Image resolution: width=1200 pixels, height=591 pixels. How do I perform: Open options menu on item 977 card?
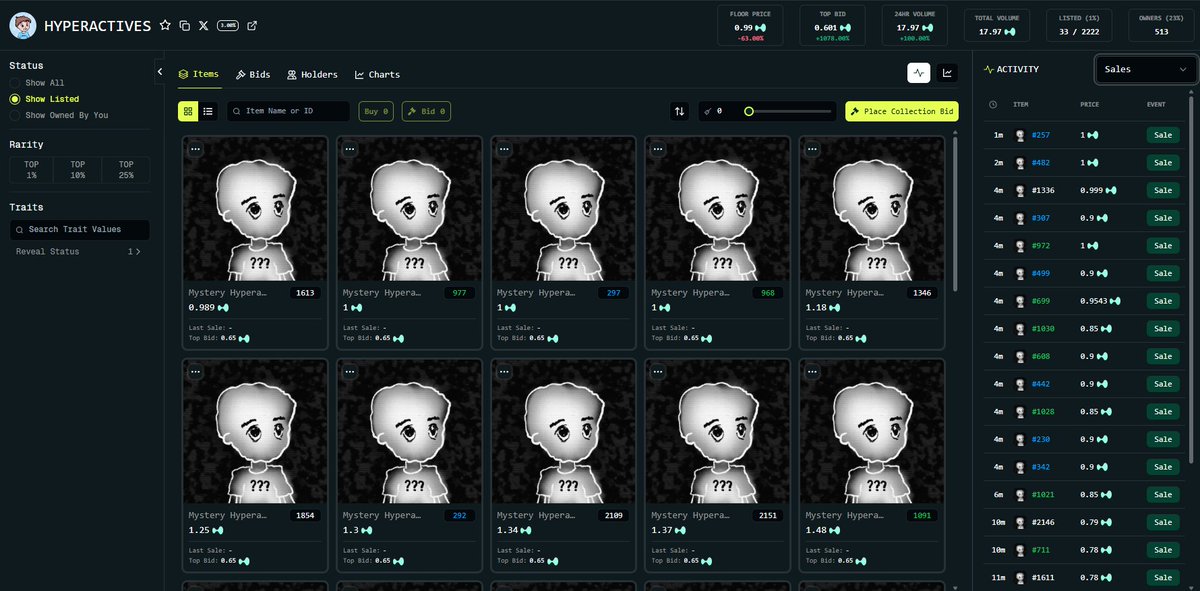[x=350, y=149]
